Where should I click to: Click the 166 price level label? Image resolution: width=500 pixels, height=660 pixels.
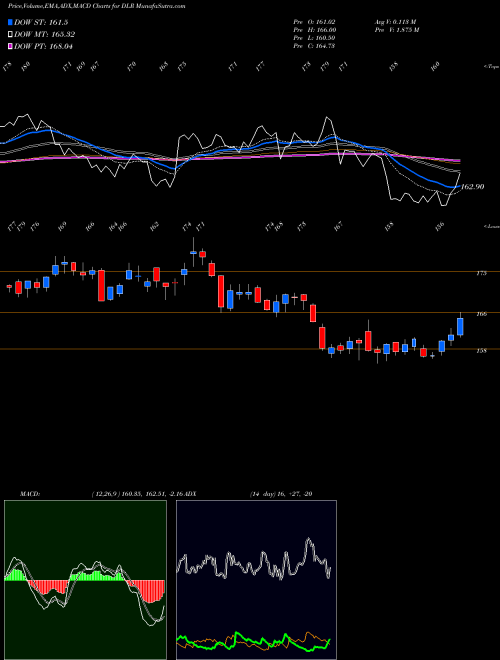481,314
